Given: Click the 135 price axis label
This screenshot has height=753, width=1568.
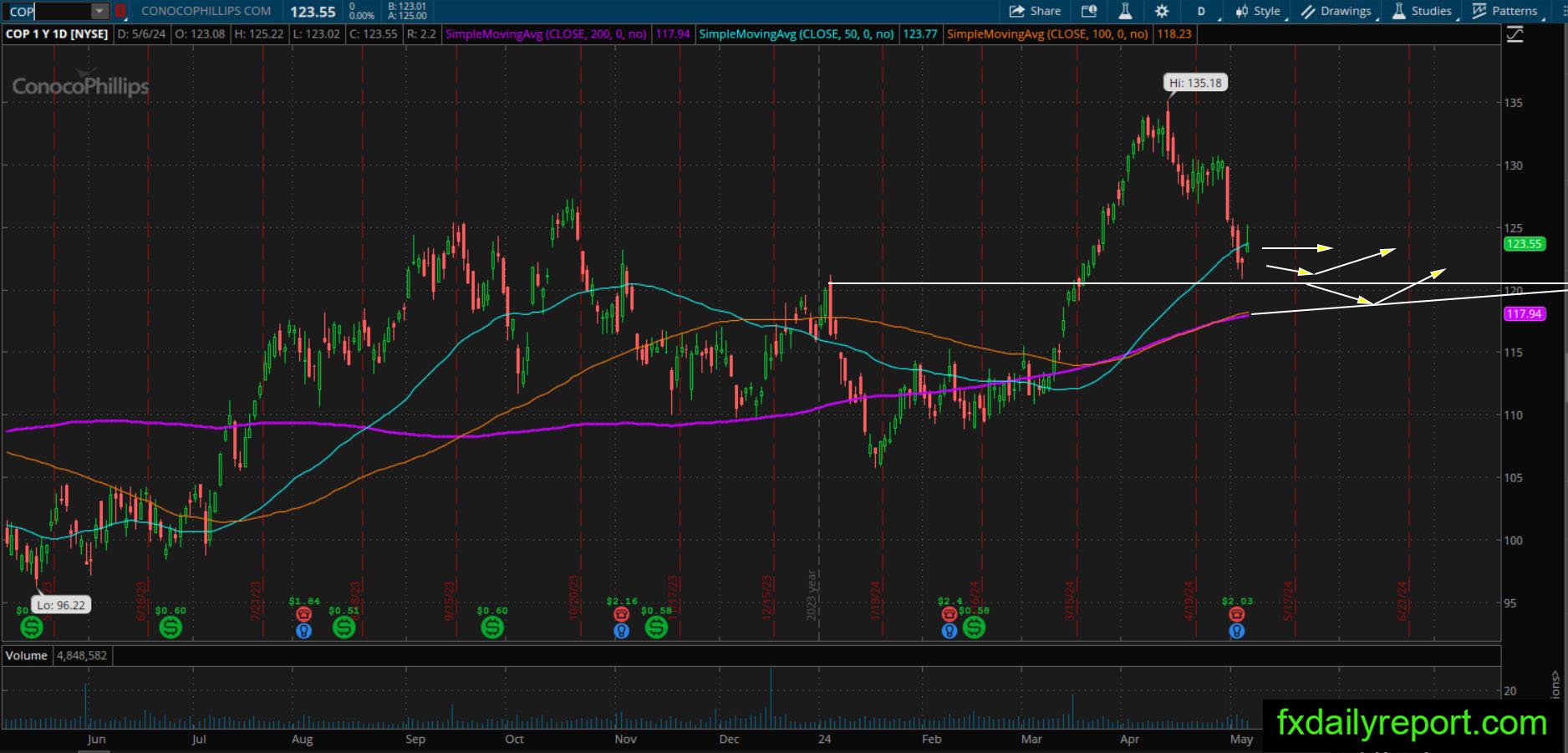Looking at the screenshot, I should (x=1513, y=103).
